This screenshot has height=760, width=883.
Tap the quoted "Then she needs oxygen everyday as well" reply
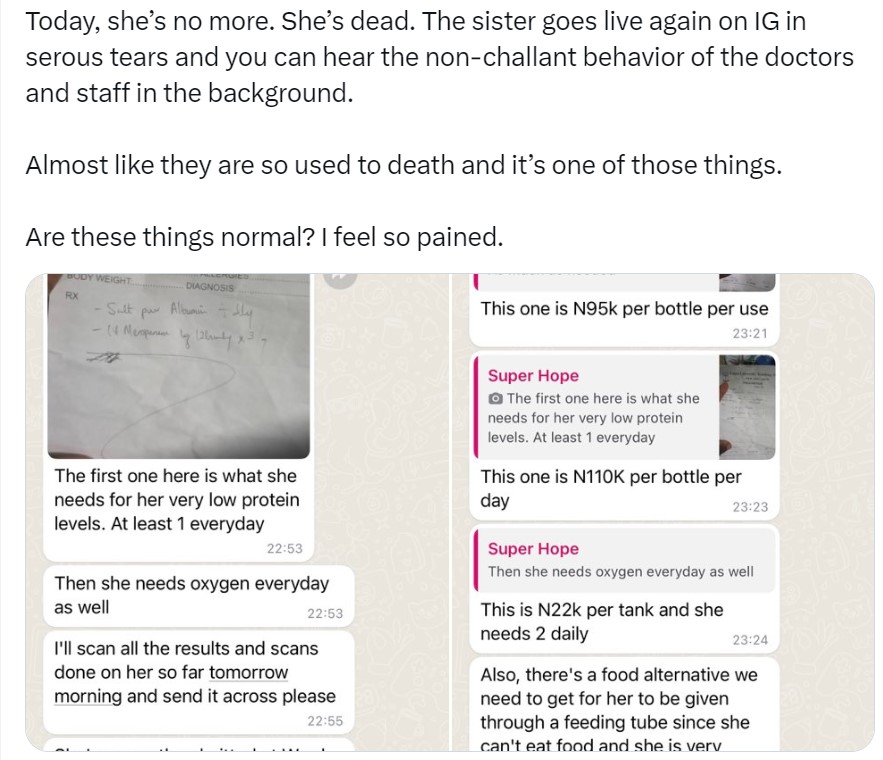pos(620,572)
